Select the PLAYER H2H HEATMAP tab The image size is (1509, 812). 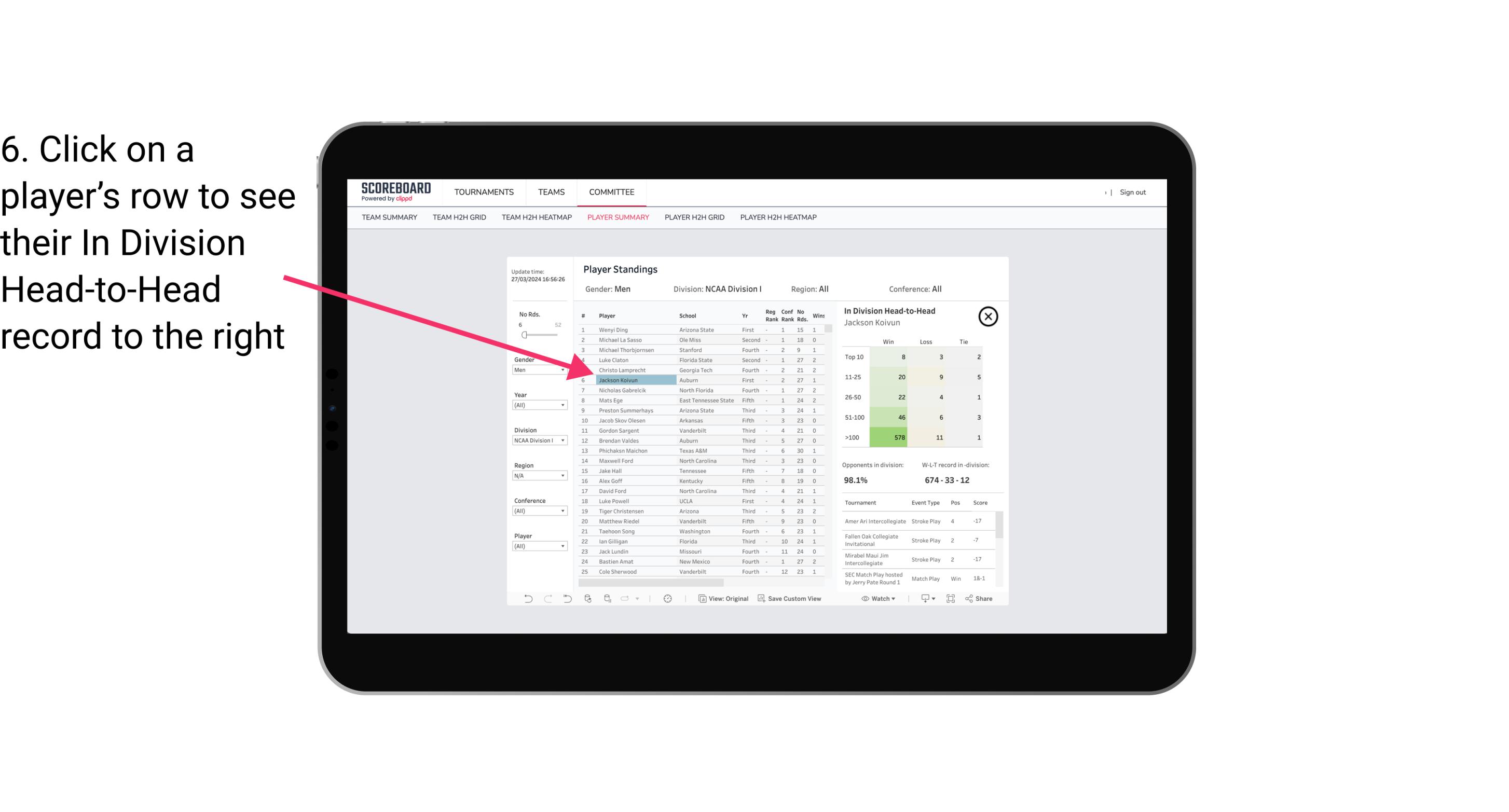coord(779,218)
